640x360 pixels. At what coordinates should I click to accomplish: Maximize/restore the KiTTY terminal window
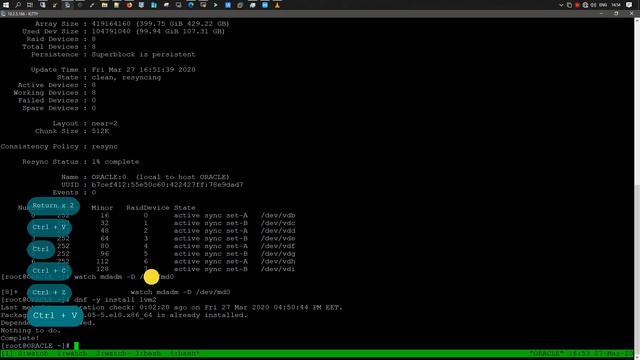(616, 13)
